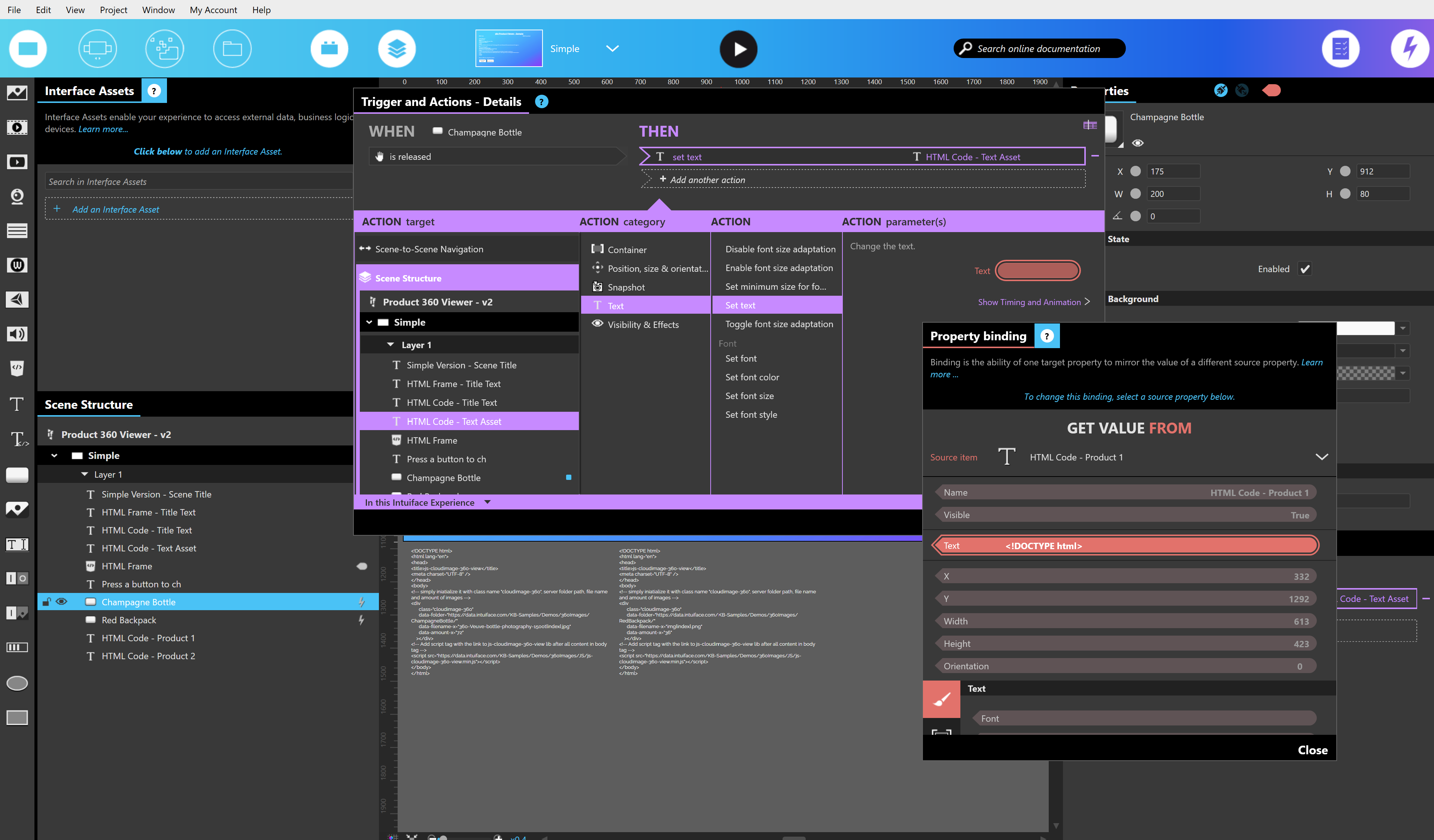Click Add an Interface Asset link
1434x840 pixels.
pyautogui.click(x=116, y=209)
